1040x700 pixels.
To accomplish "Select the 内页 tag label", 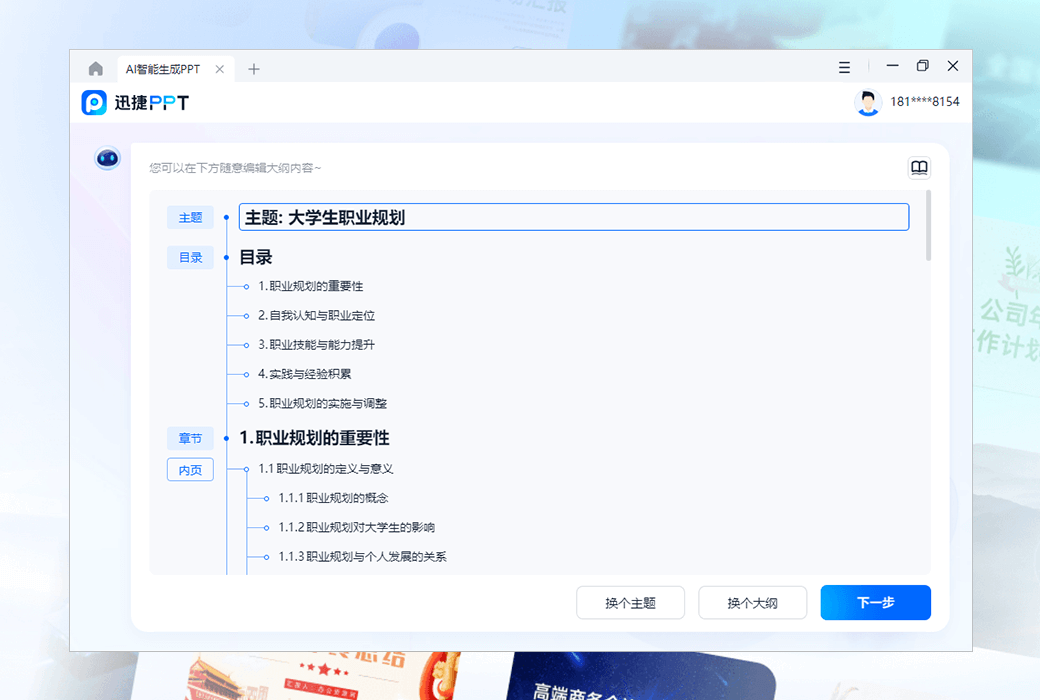I will pyautogui.click(x=190, y=470).
